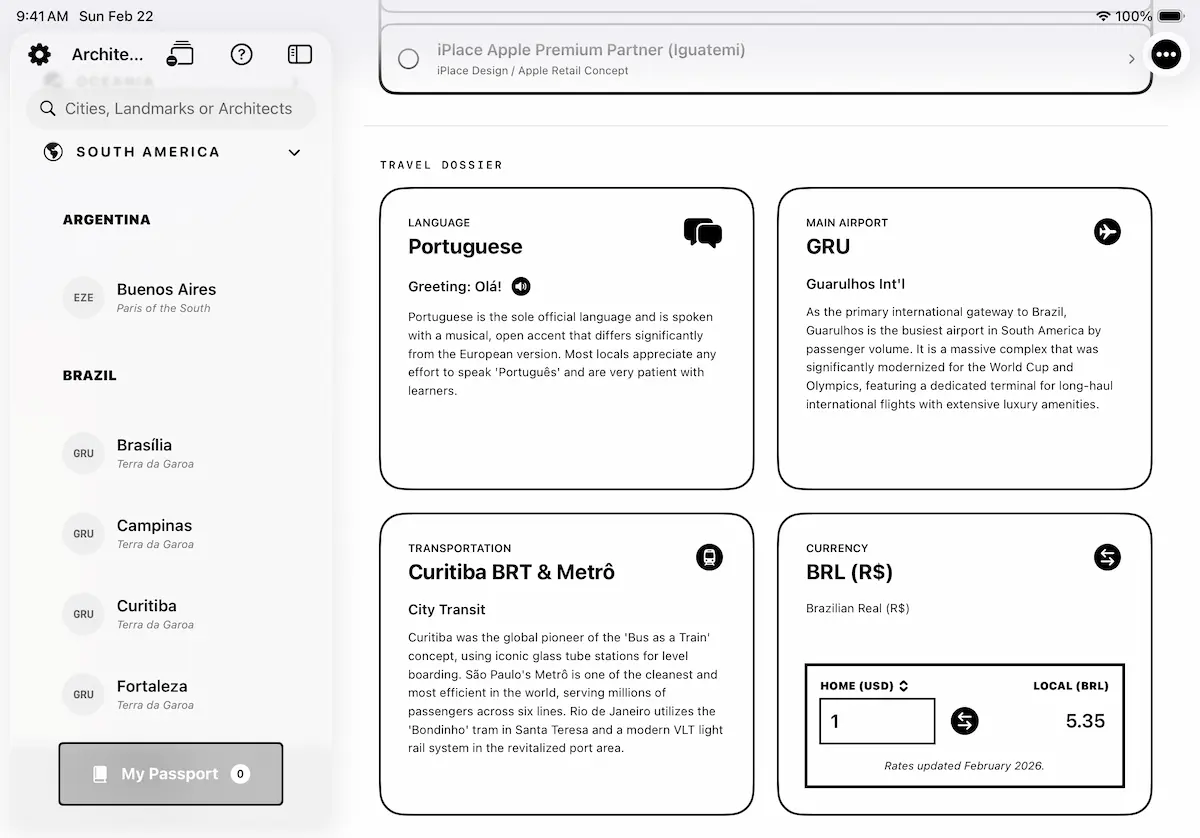Click the 9:41 AM clock in status bar
This screenshot has height=838, width=1200.
tap(42, 16)
